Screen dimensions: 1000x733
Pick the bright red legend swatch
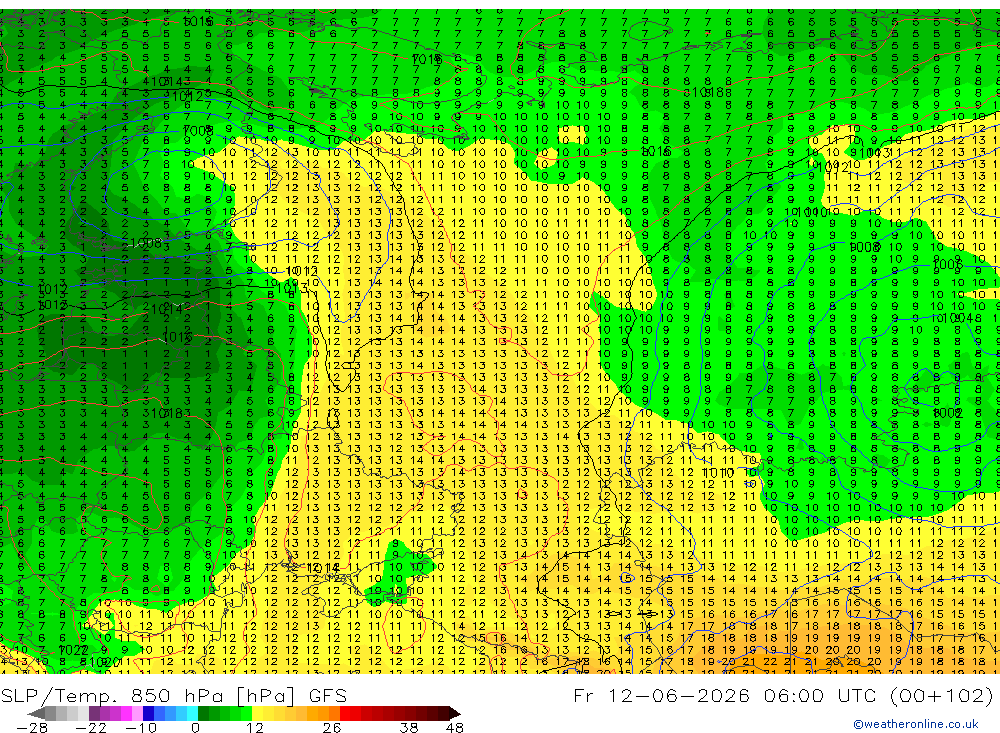pos(345,713)
